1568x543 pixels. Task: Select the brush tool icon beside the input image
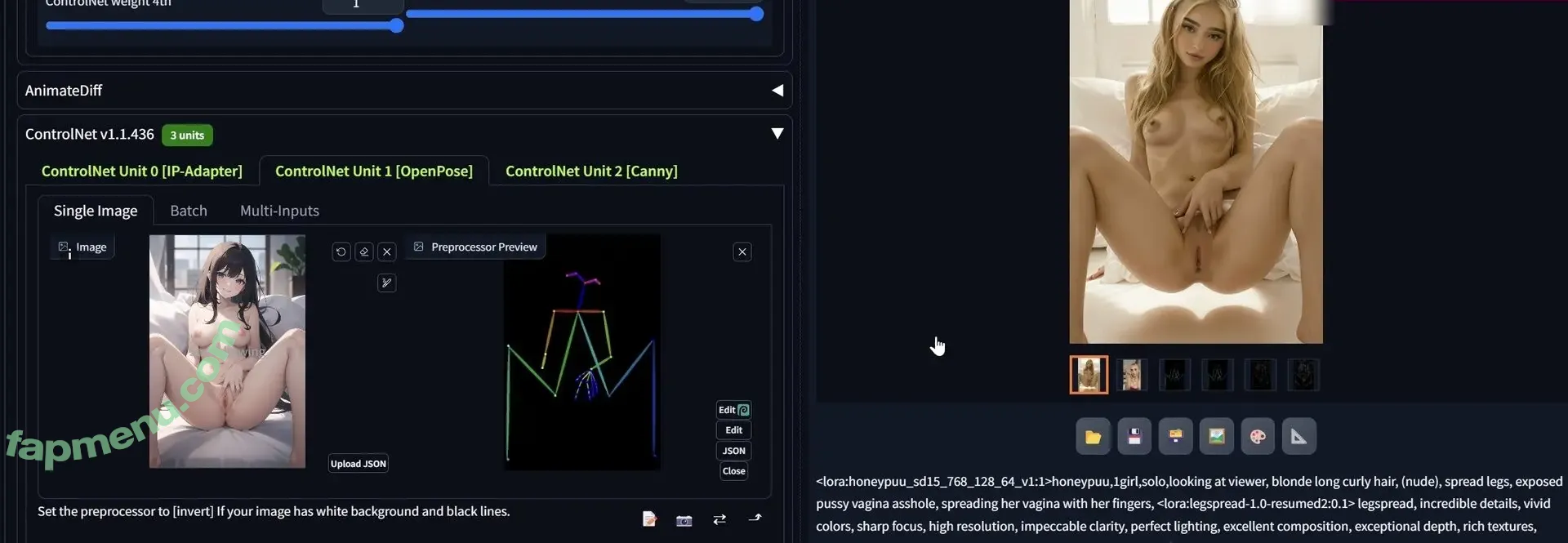pyautogui.click(x=387, y=283)
